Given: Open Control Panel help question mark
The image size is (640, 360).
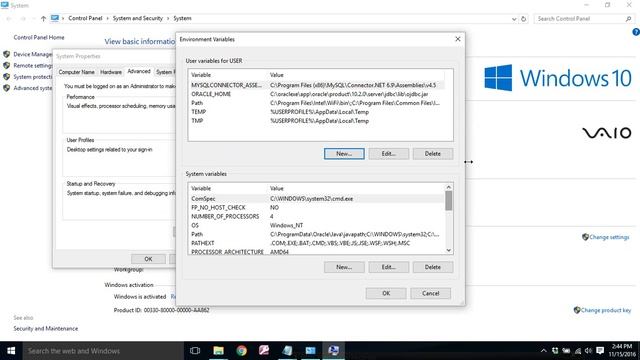Looking at the screenshot, I should coord(636,32).
